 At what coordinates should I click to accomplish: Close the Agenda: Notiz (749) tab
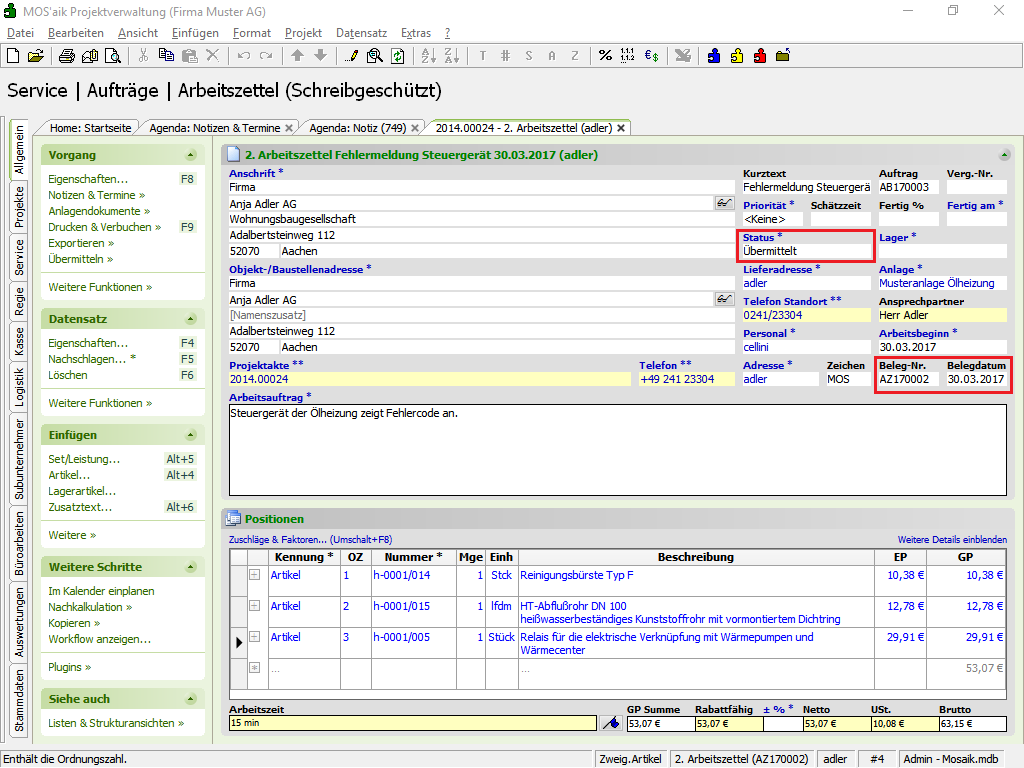[x=417, y=128]
